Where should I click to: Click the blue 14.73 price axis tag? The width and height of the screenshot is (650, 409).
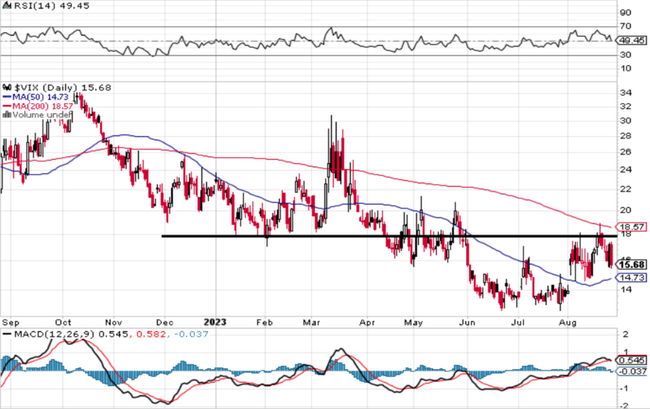coord(632,277)
